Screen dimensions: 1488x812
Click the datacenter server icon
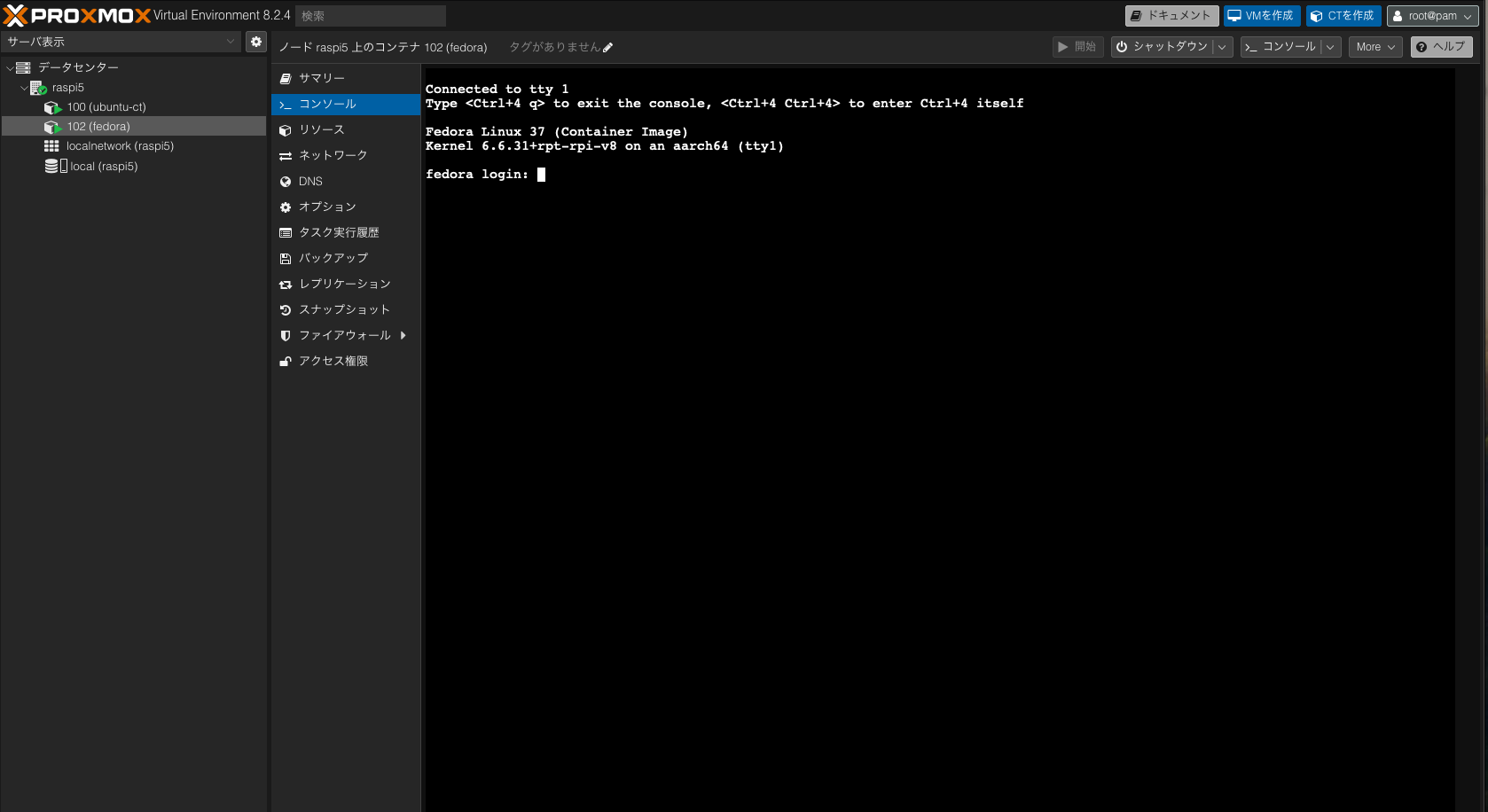click(x=24, y=67)
